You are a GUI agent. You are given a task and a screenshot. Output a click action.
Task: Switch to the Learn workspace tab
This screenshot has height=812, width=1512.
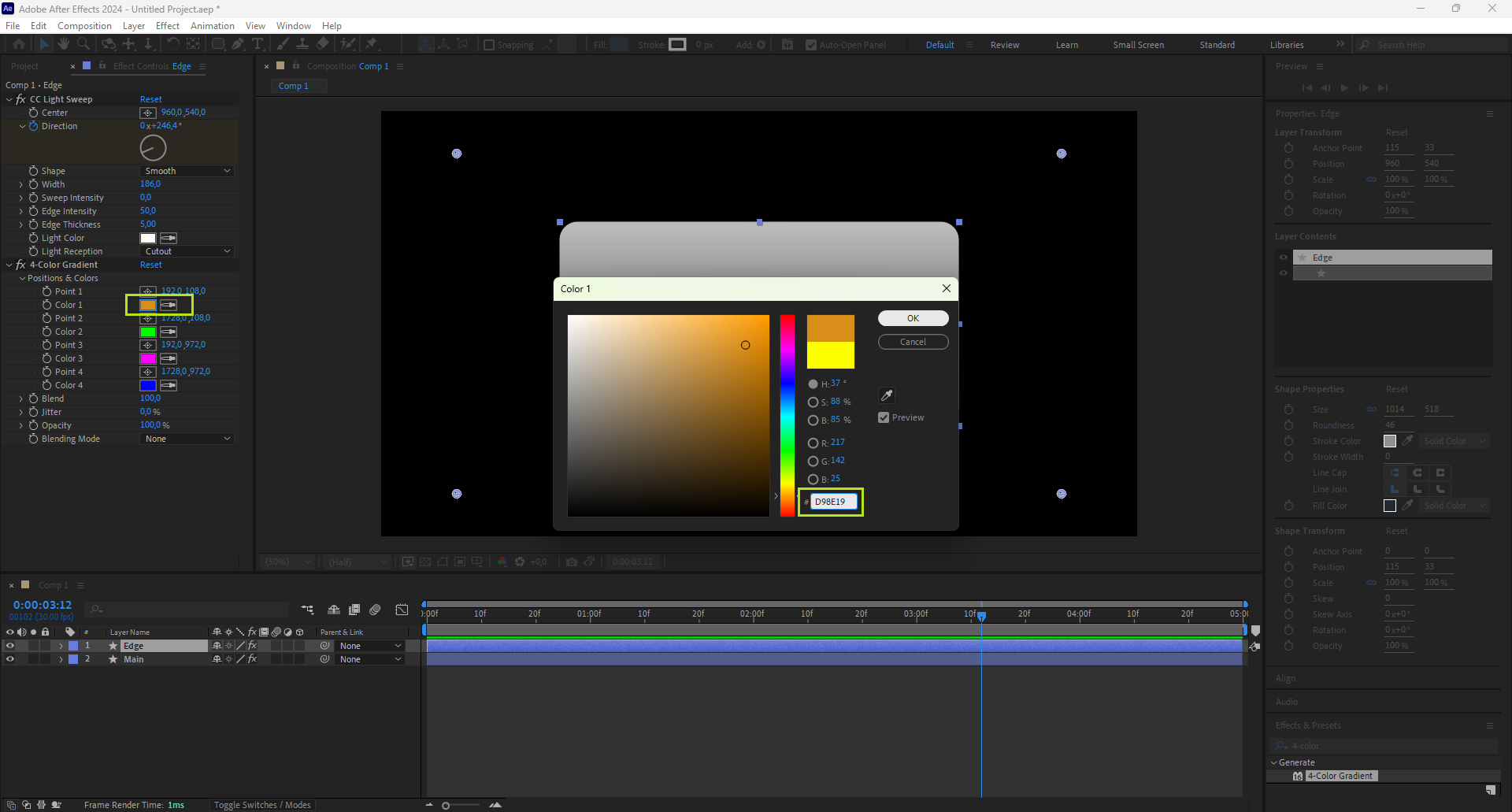click(x=1067, y=45)
